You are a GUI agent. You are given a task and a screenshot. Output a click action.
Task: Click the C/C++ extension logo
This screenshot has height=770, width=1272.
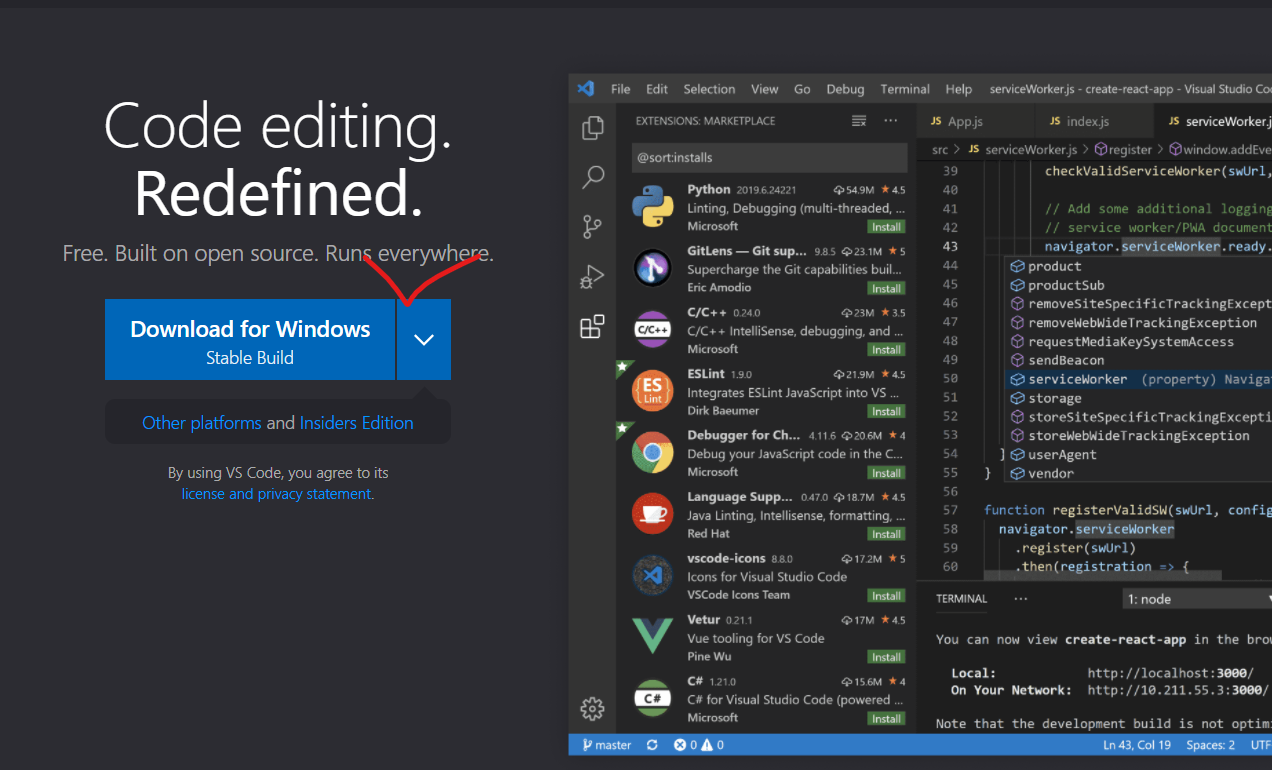(652, 330)
